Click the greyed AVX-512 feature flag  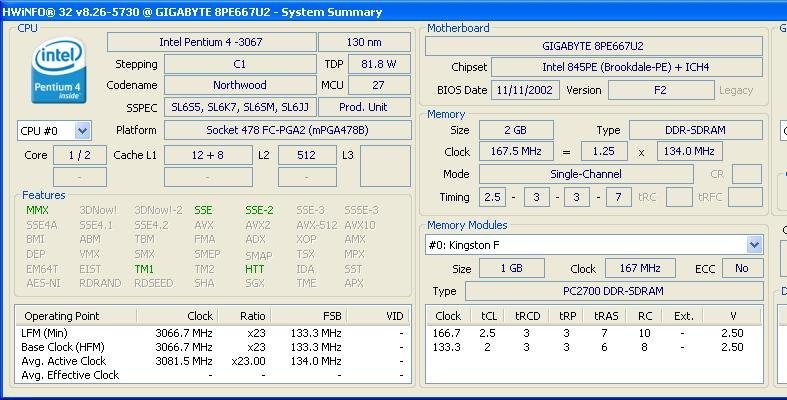pos(317,225)
